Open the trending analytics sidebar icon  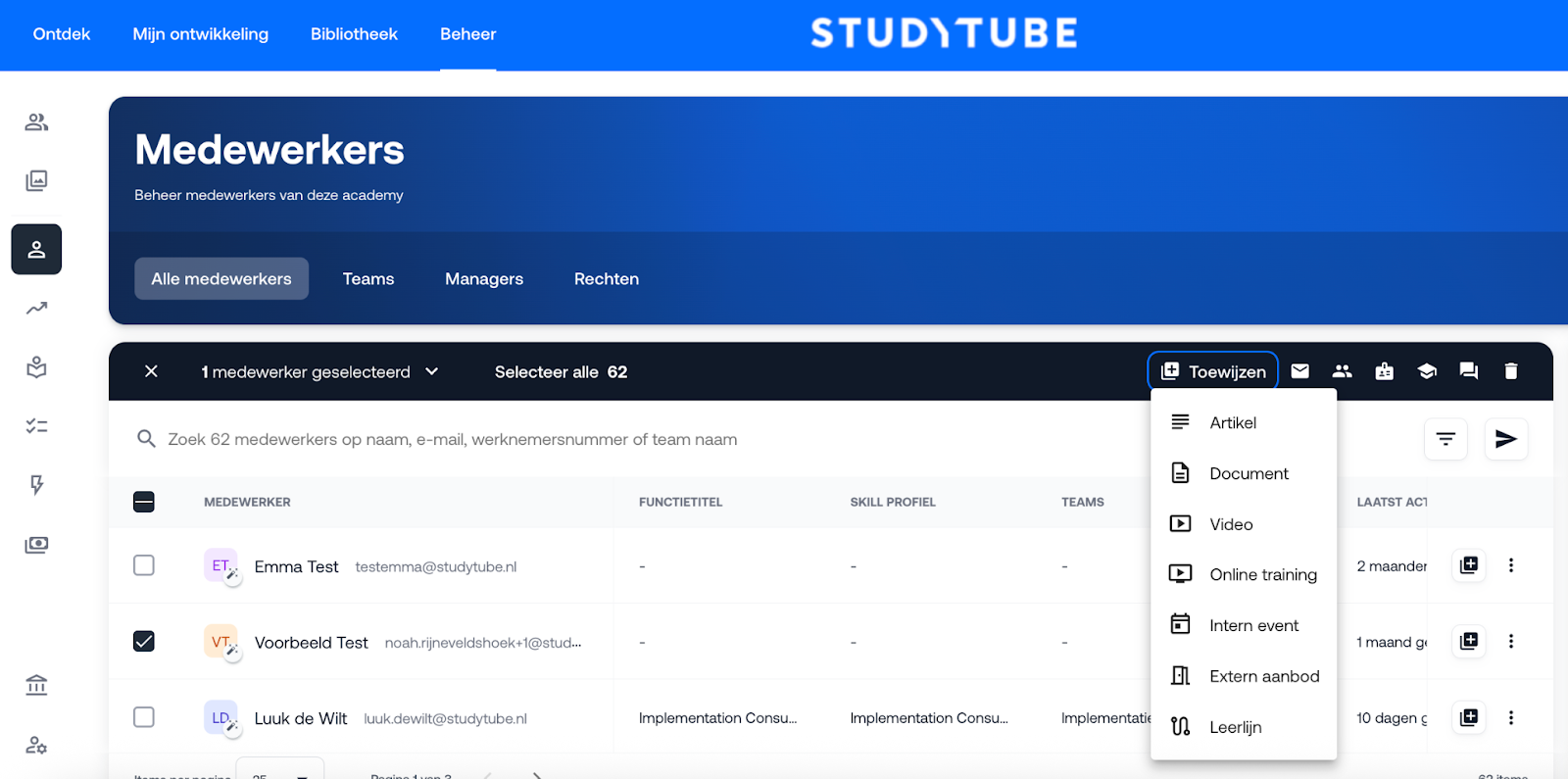pyautogui.click(x=36, y=309)
